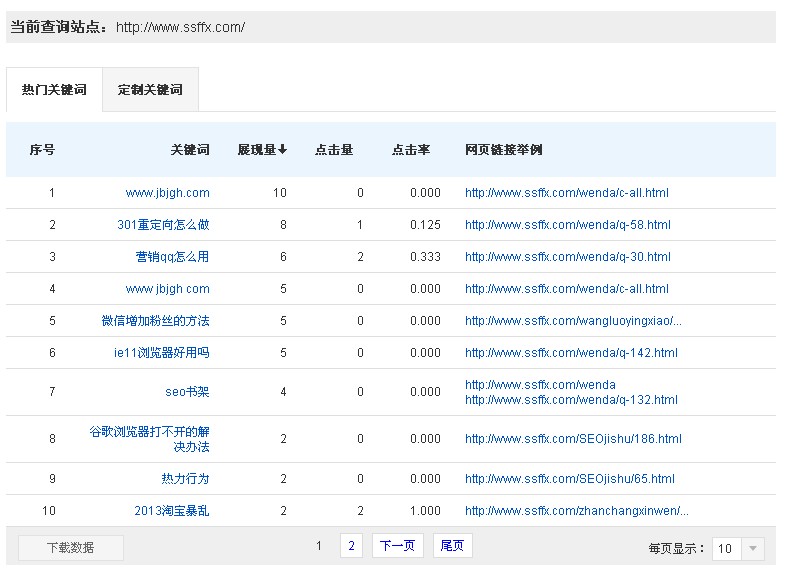Click the 0.125 click rate value
The image size is (797, 584).
tap(425, 225)
